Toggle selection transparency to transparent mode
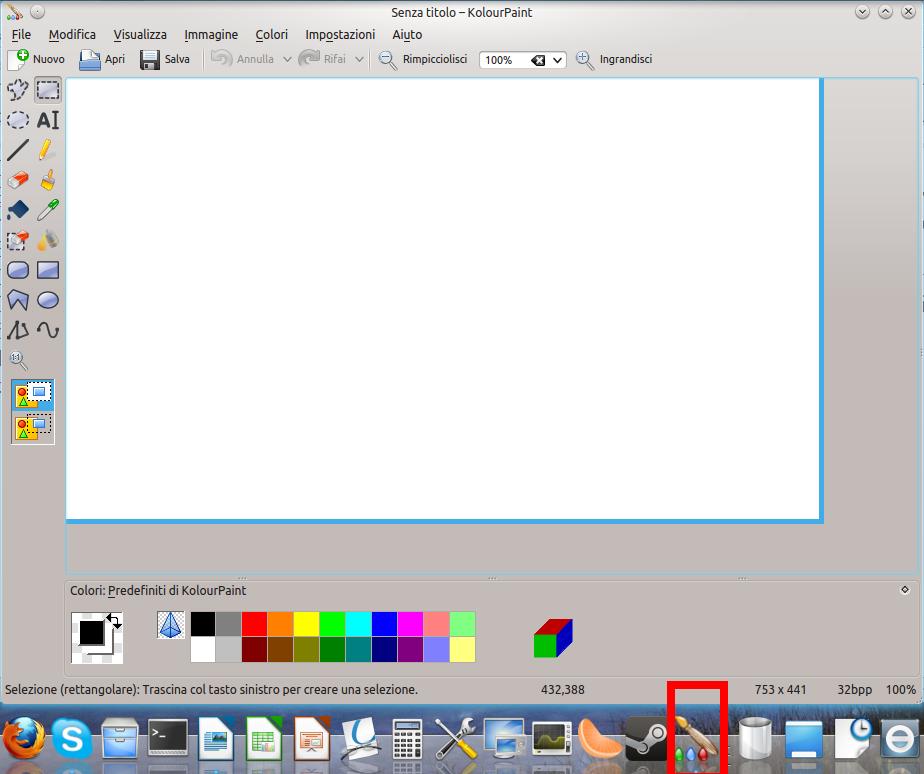The height and width of the screenshot is (774, 924). click(x=32, y=425)
